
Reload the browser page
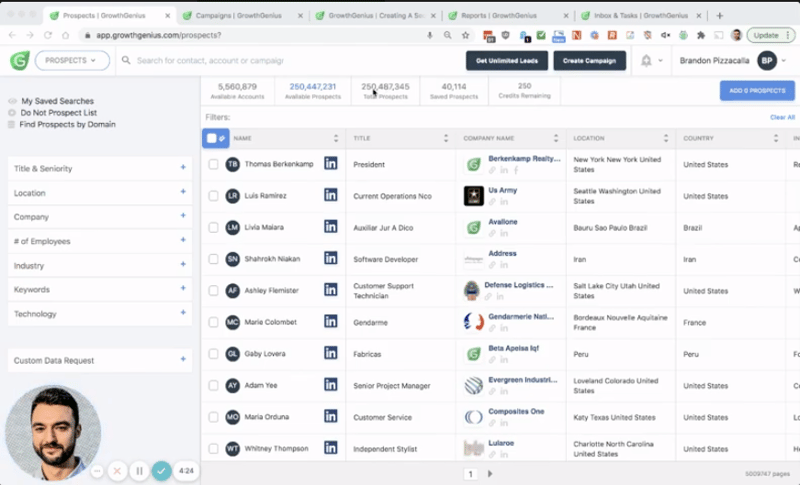[x=48, y=35]
